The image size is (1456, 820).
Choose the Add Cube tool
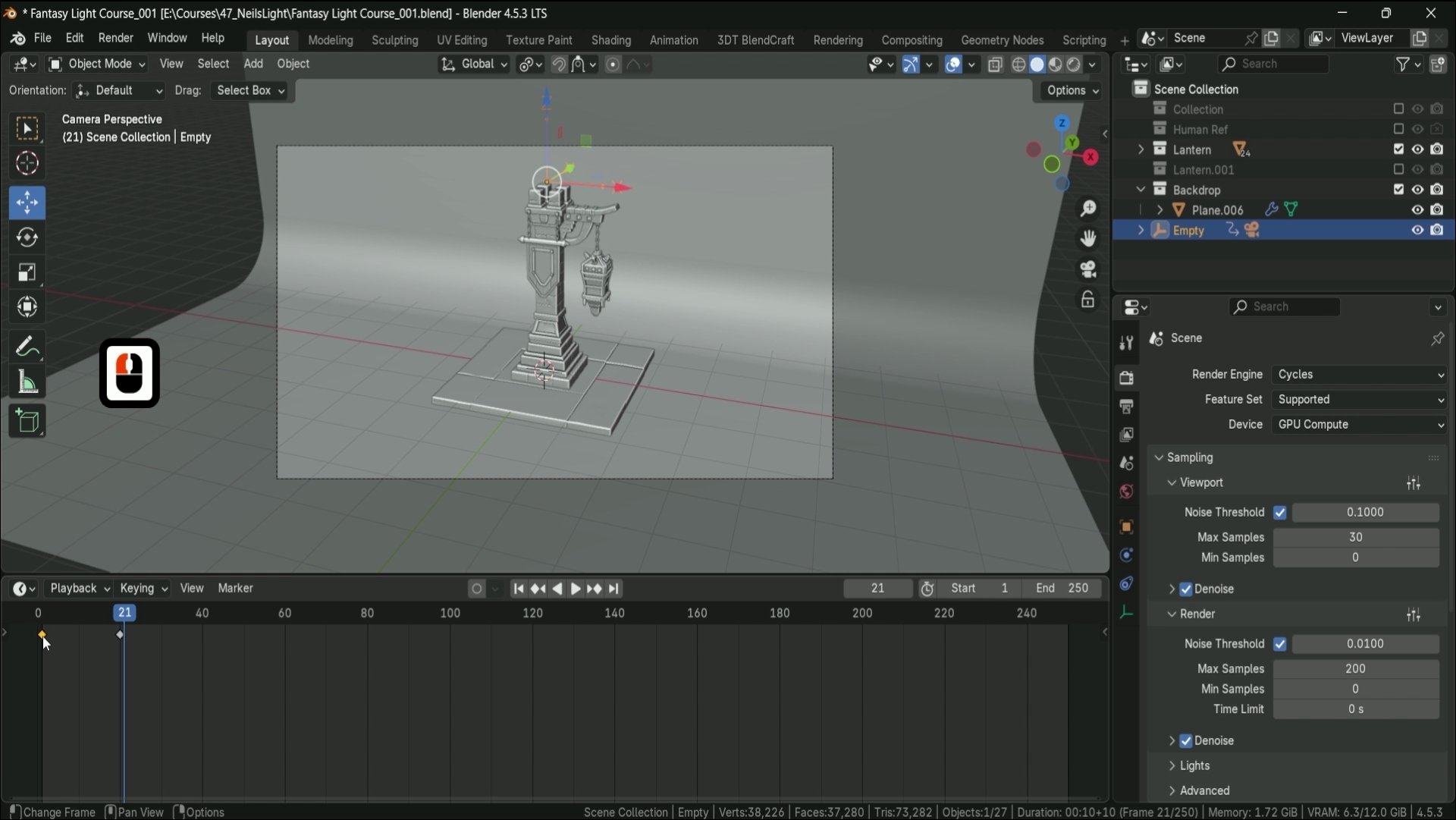[27, 421]
